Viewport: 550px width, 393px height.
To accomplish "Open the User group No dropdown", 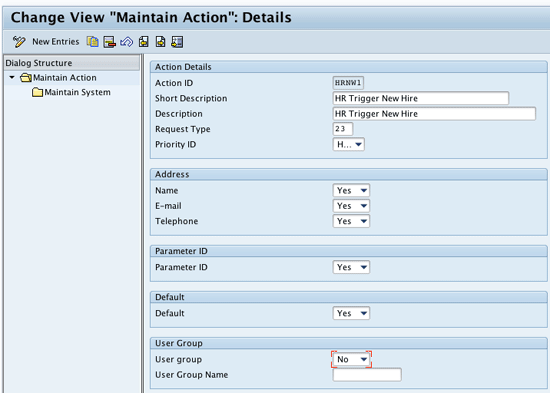I will pyautogui.click(x=351, y=359).
